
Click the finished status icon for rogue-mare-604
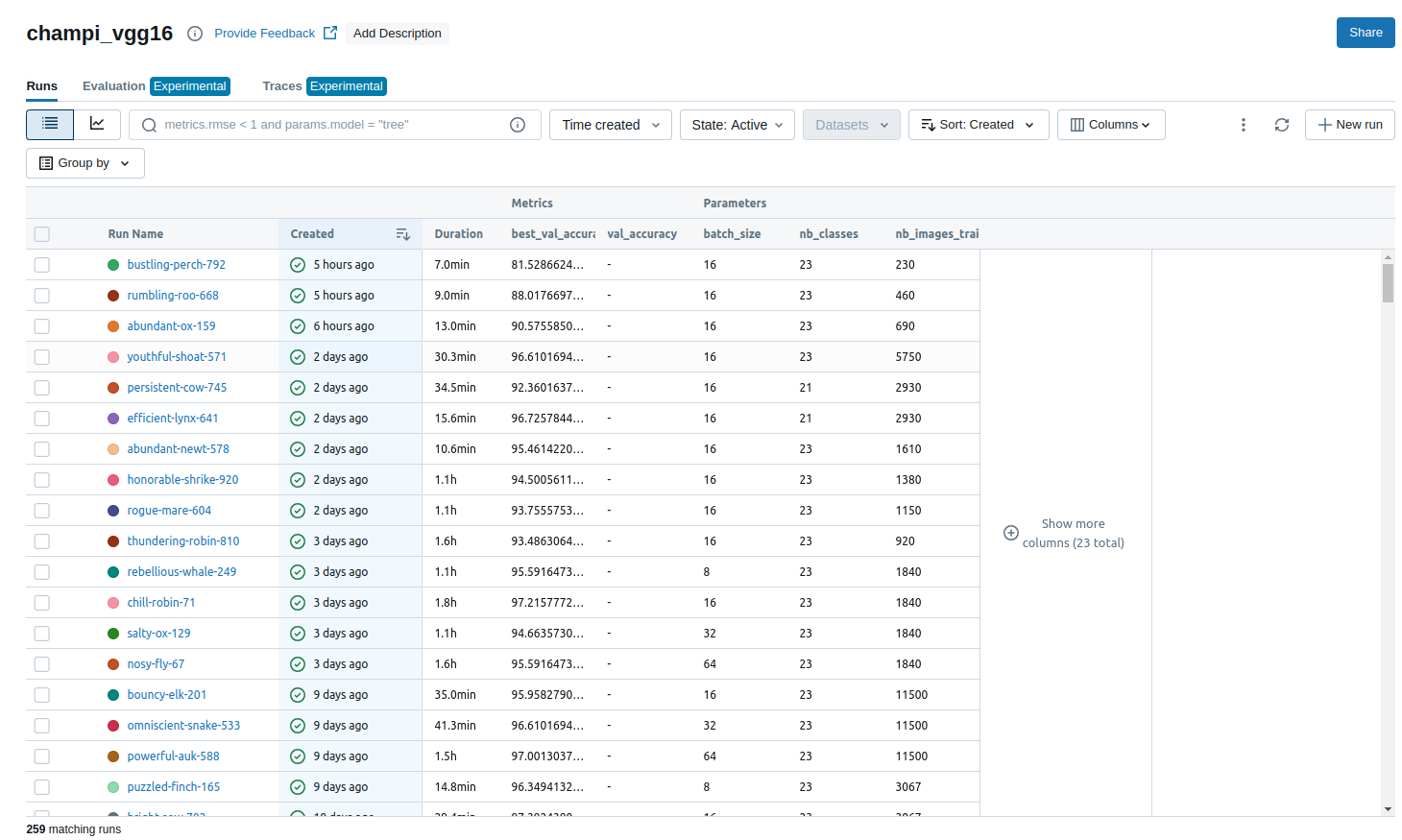[x=298, y=511]
